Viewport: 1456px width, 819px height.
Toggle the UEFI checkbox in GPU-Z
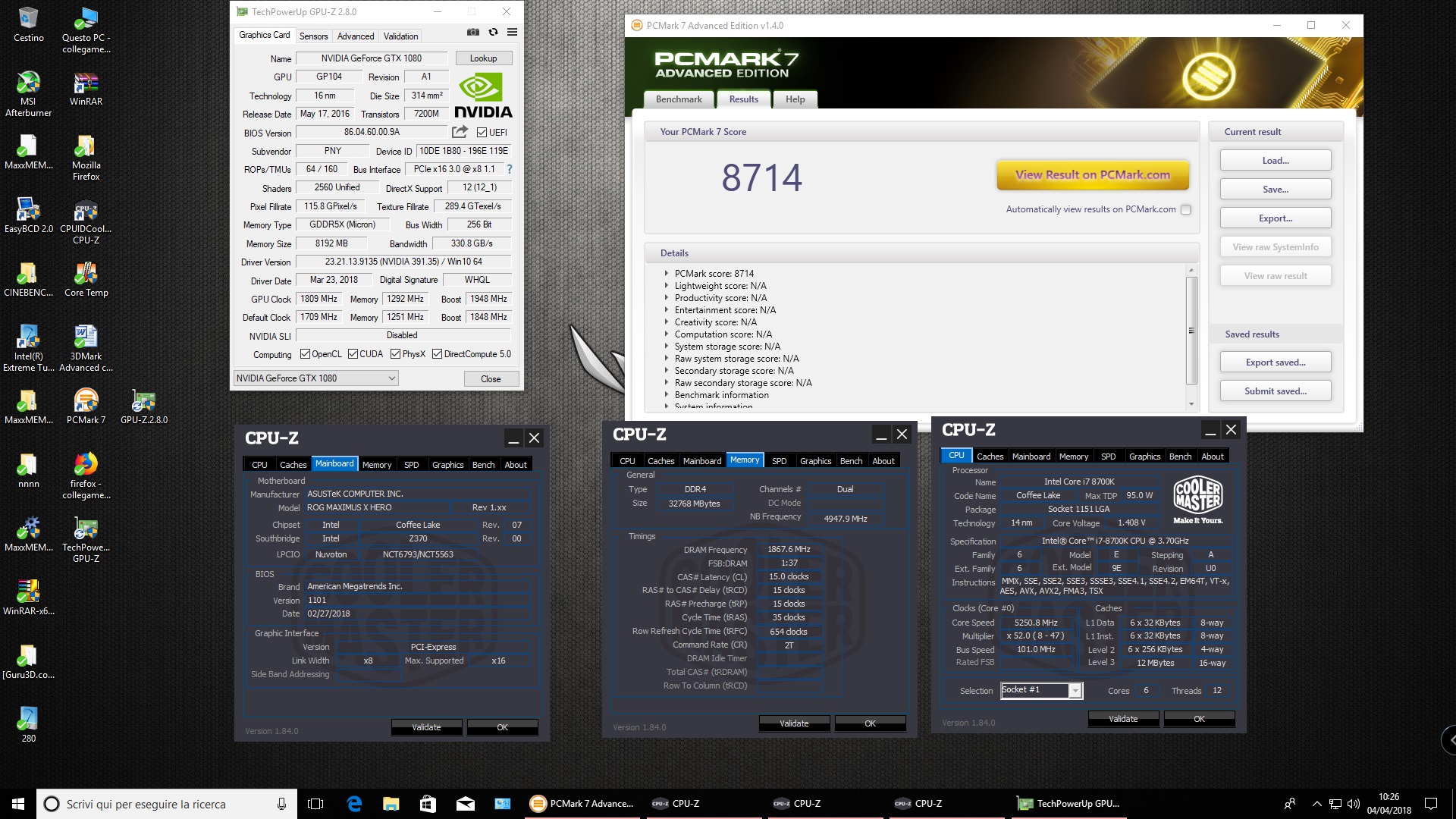pyautogui.click(x=482, y=132)
